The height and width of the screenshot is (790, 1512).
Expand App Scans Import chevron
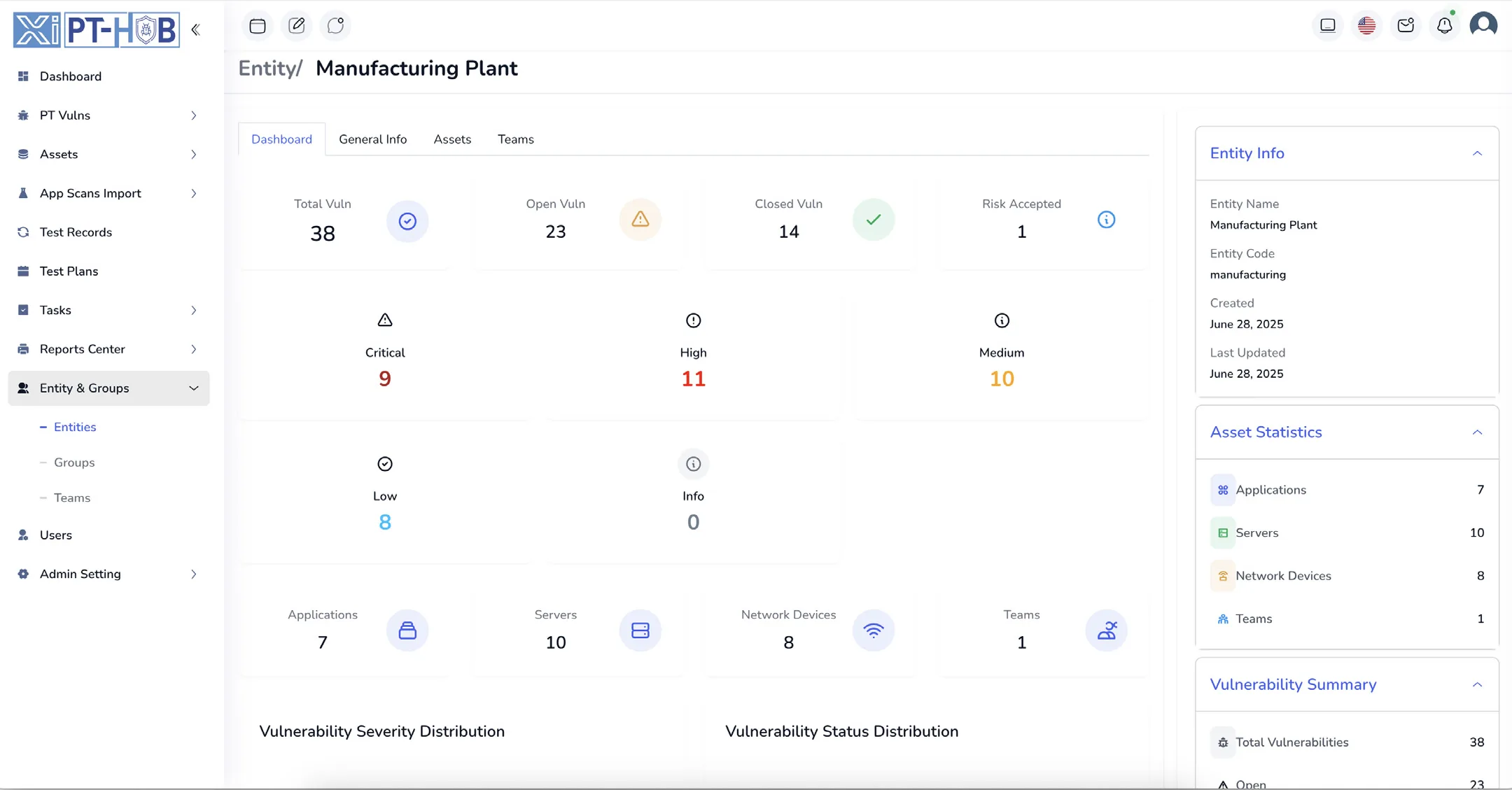(x=194, y=194)
